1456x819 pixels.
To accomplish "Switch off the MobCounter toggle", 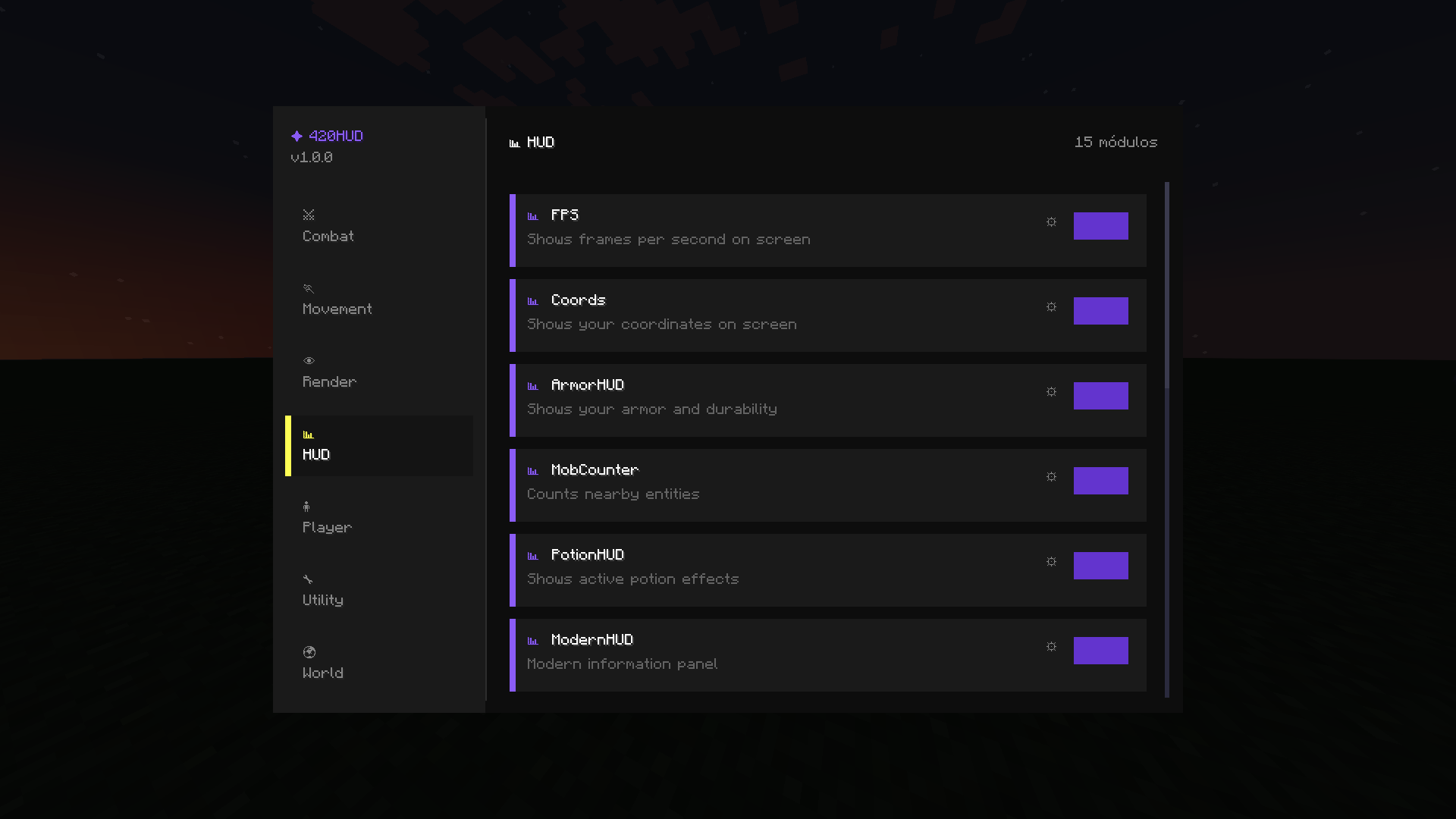I will click(x=1100, y=481).
